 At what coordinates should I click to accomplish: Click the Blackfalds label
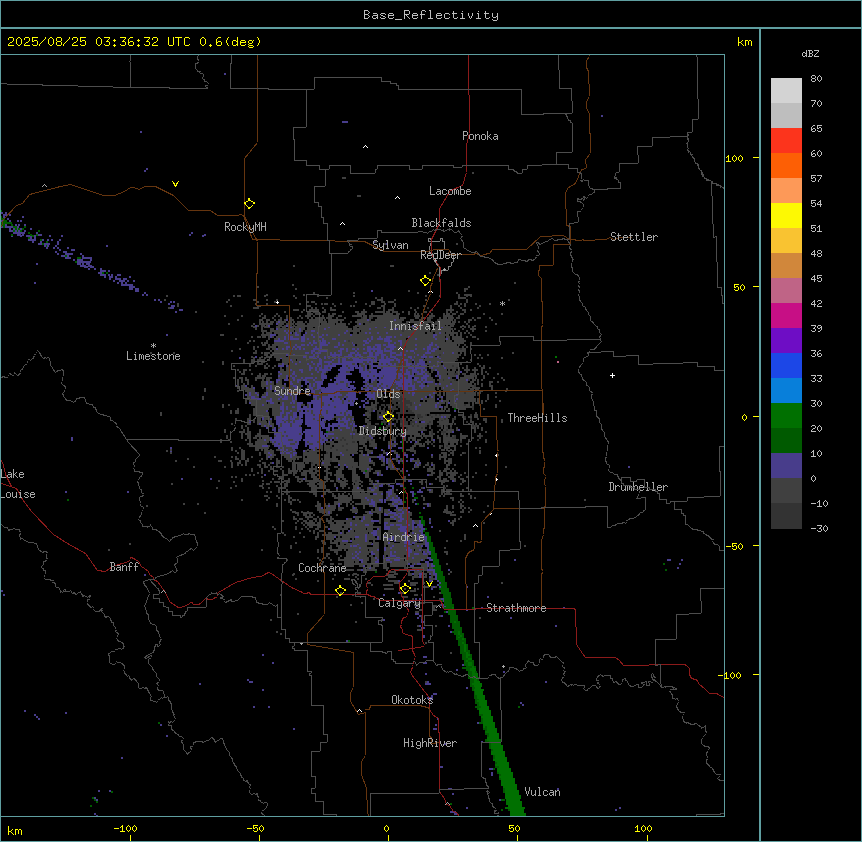[x=441, y=223]
